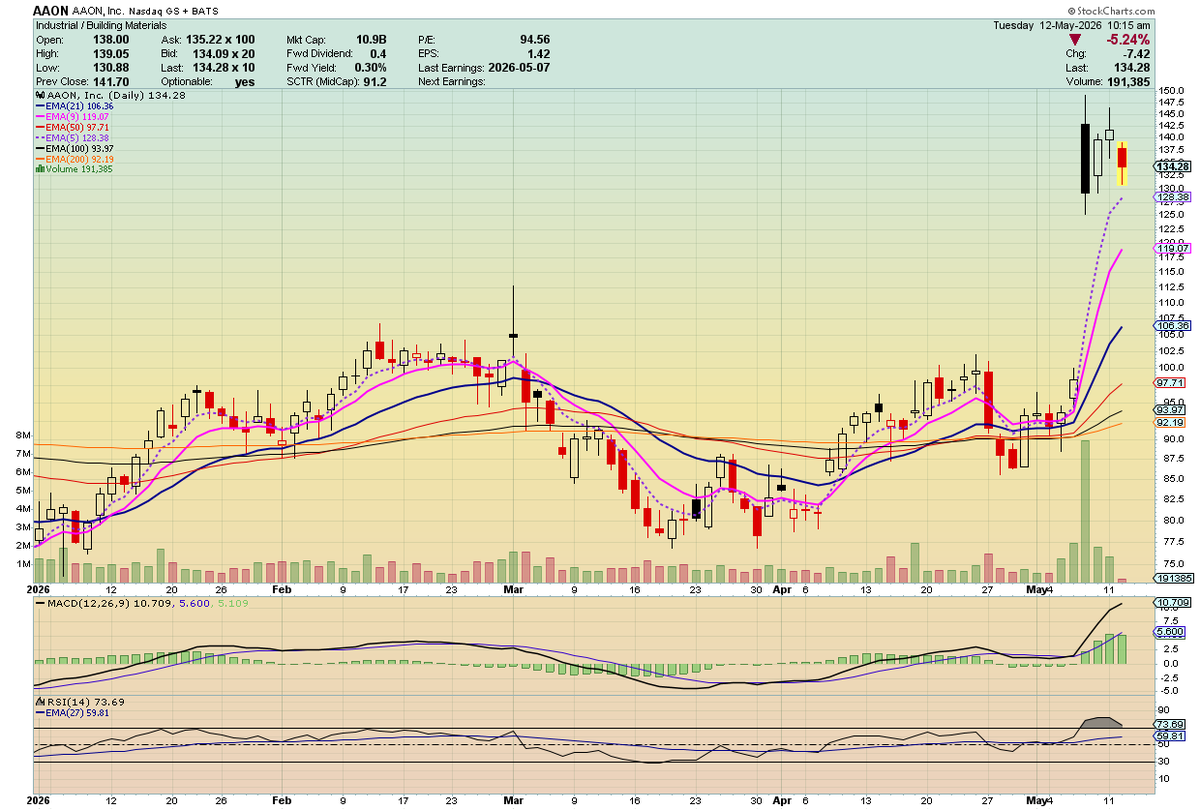The image size is (1200, 810).
Task: Click the EMA(5) 128.38 legend entry
Action: (x=74, y=138)
